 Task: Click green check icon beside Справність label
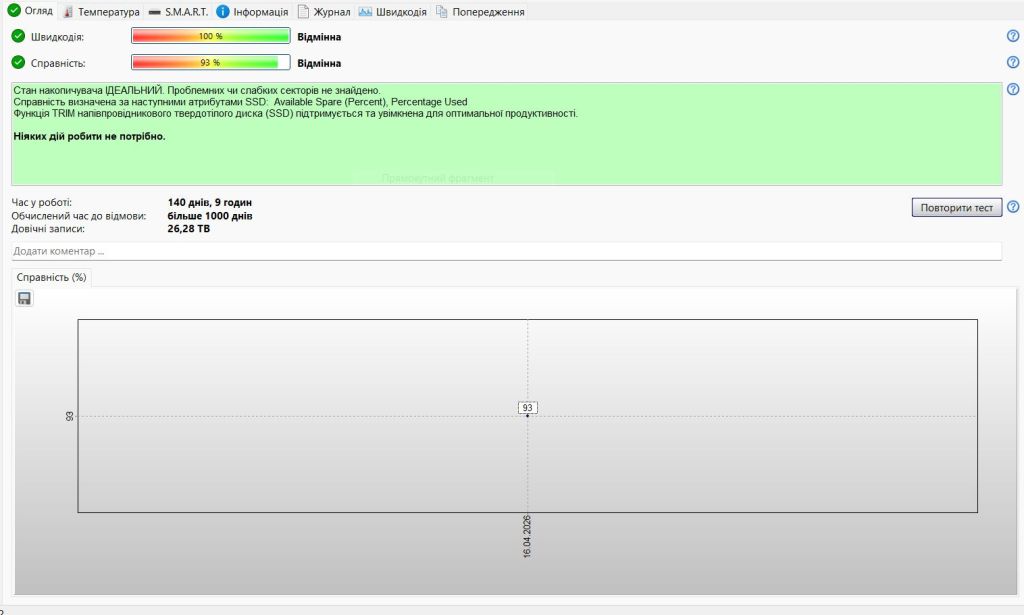pos(18,63)
